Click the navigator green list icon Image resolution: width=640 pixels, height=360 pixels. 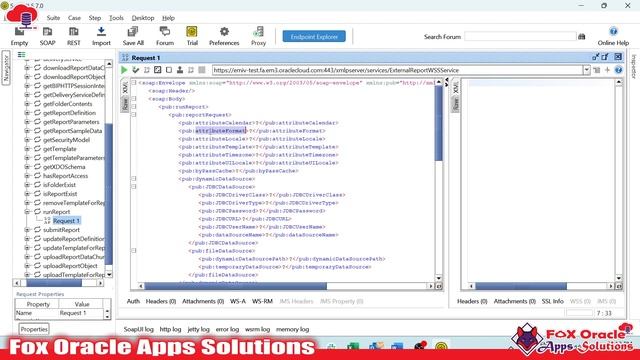tap(21, 54)
